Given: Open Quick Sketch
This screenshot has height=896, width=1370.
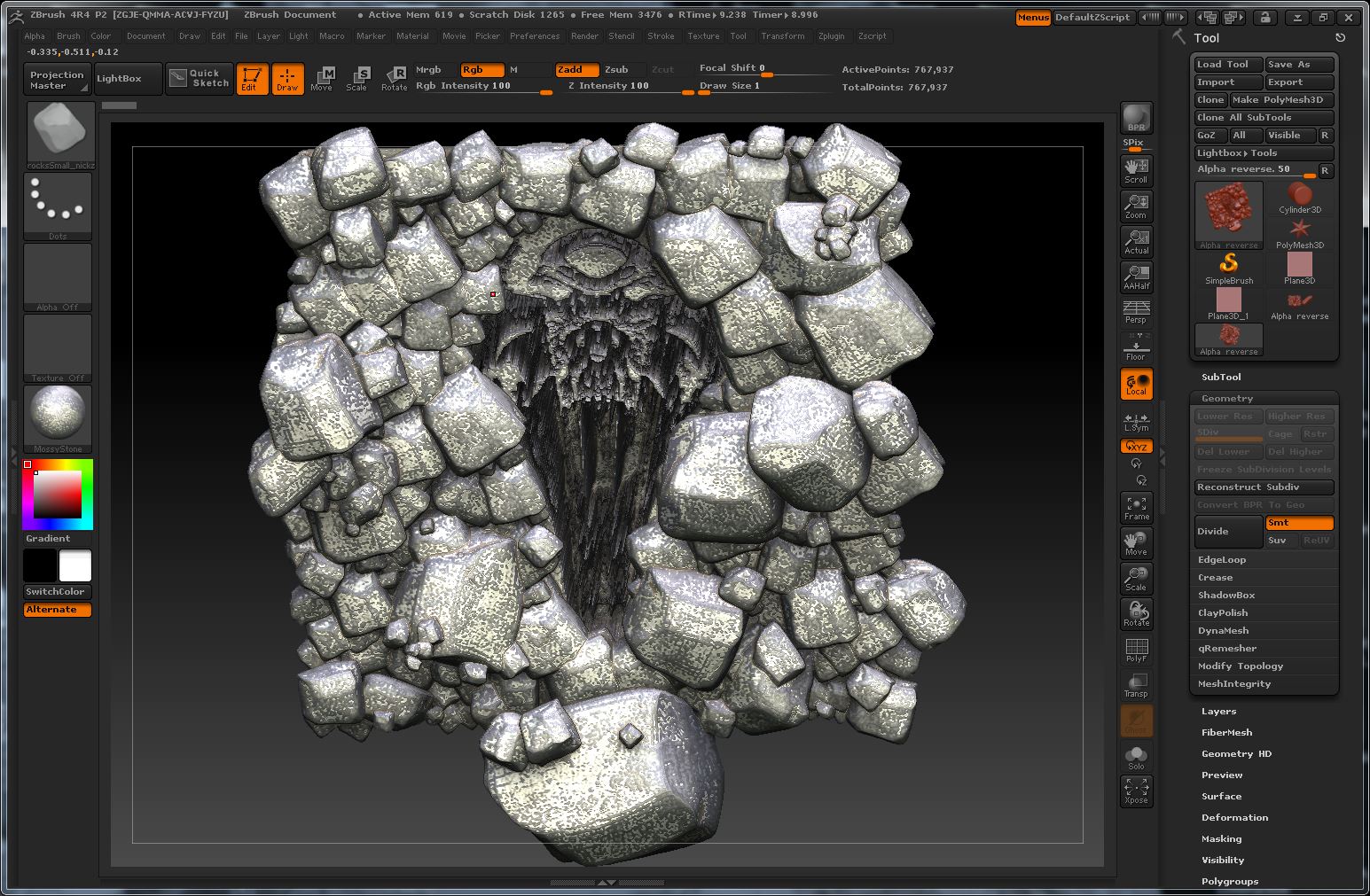Looking at the screenshot, I should [x=200, y=78].
